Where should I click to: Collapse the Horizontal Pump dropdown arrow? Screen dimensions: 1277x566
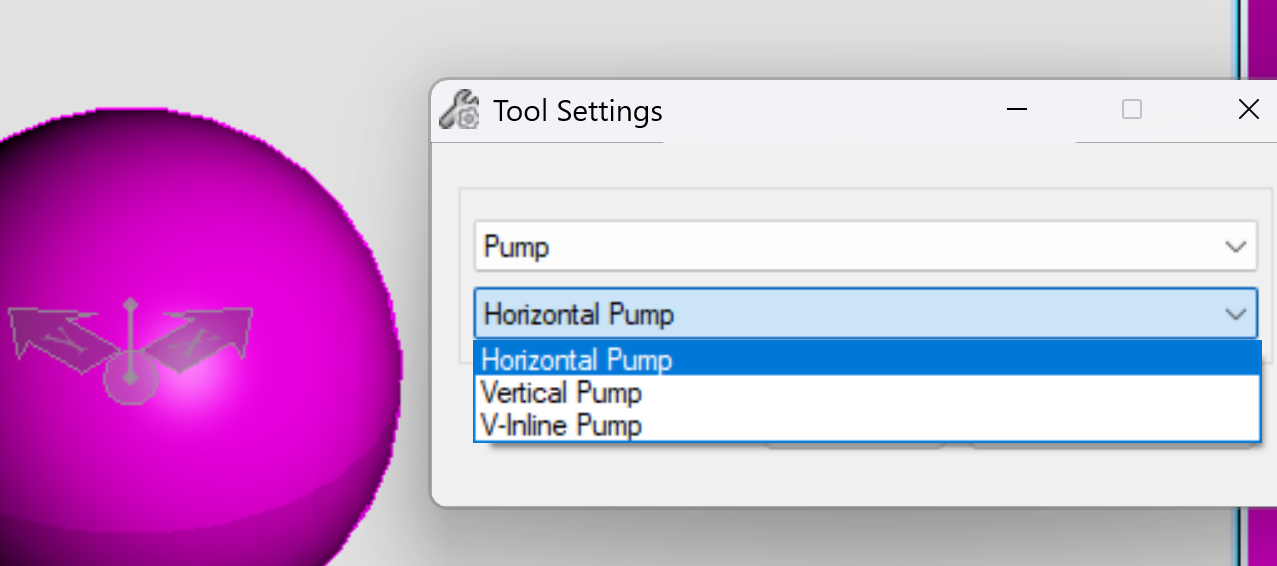[1236, 315]
